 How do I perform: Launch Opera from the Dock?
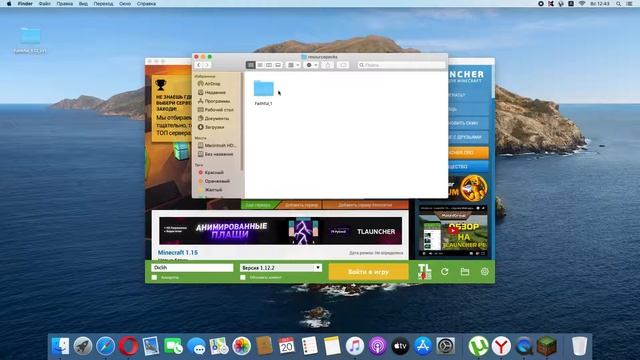tap(128, 346)
